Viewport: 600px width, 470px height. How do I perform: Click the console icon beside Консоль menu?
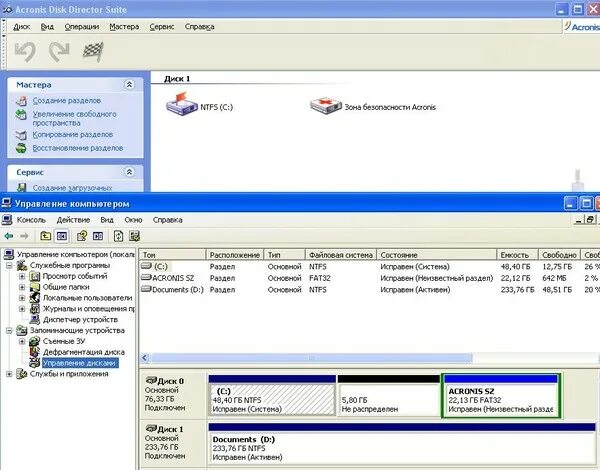coord(7,220)
